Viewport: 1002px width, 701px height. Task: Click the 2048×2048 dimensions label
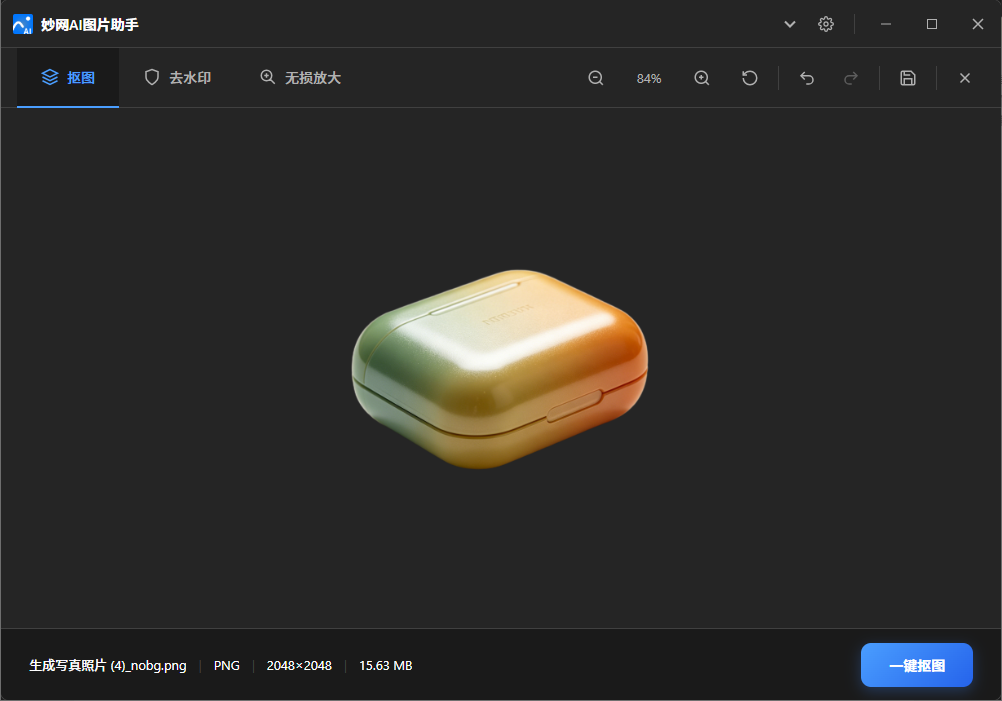click(x=299, y=665)
